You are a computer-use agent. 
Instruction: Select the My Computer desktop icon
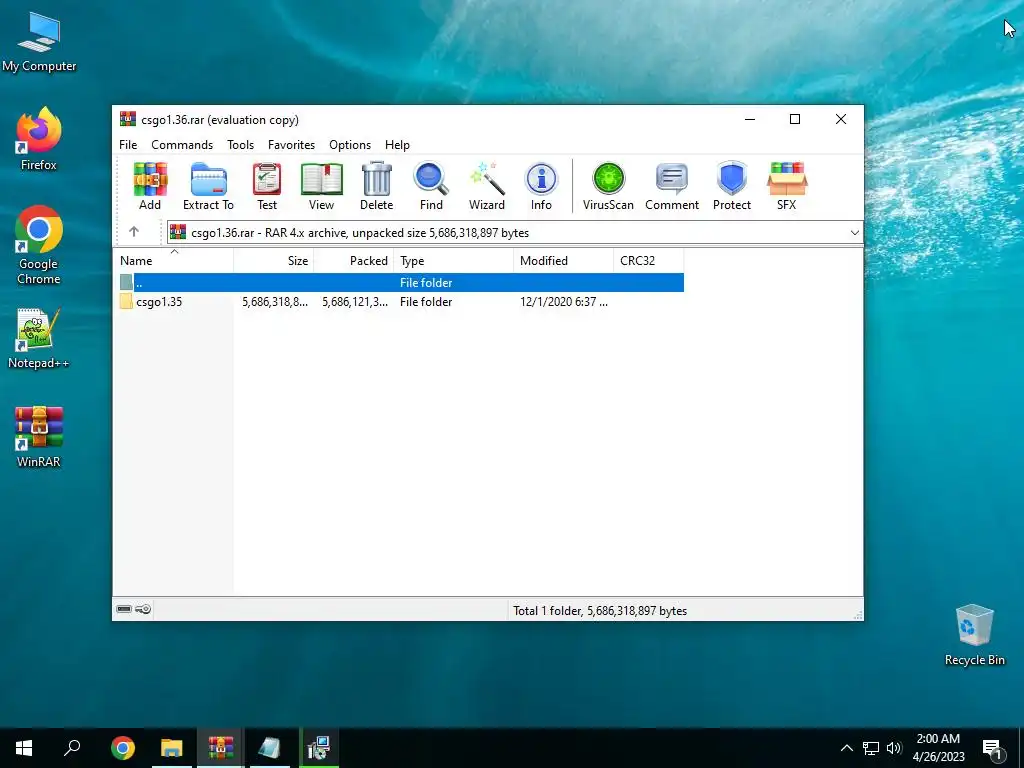click(x=39, y=42)
